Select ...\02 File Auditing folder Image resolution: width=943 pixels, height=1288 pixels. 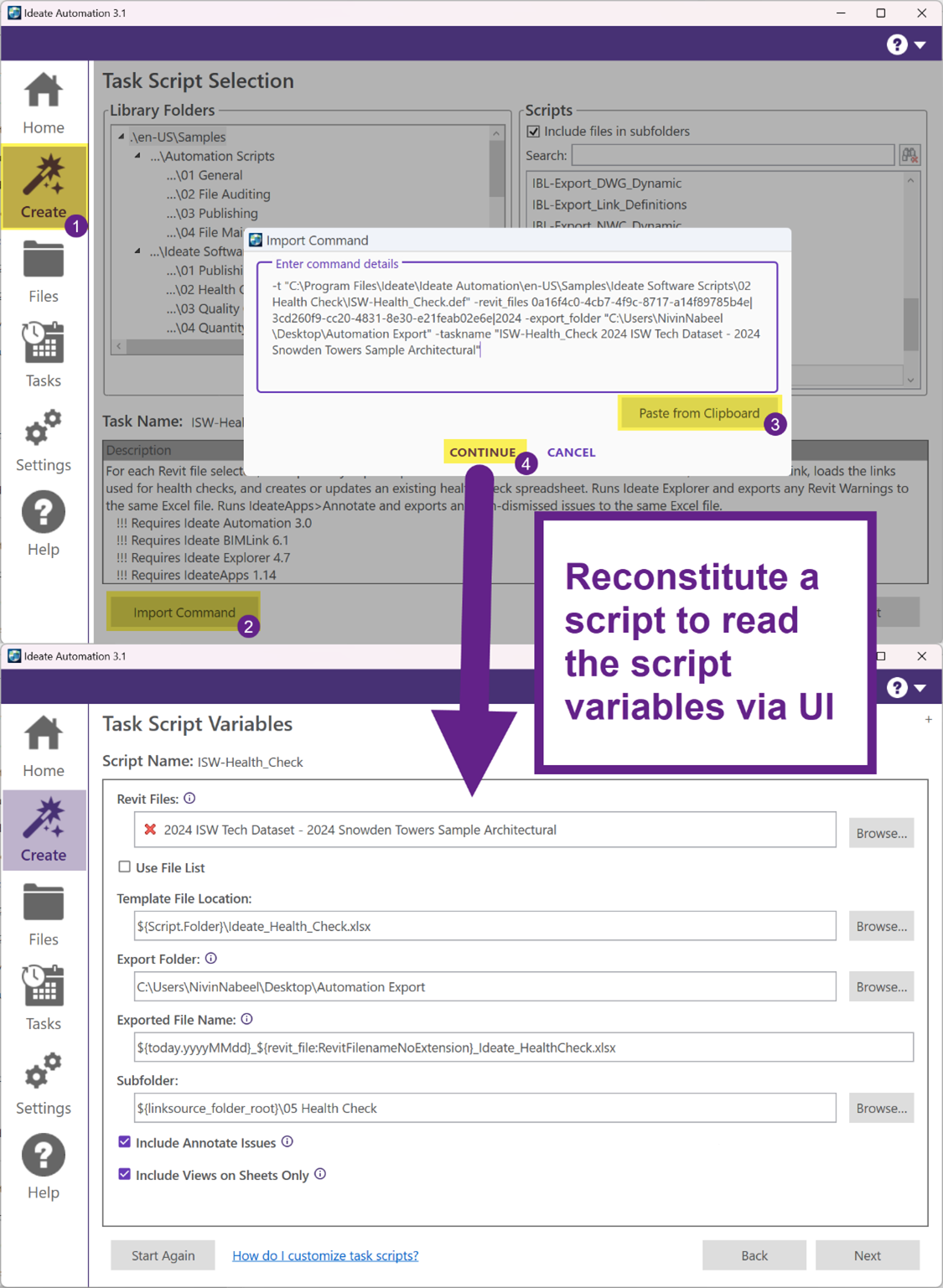coord(218,194)
